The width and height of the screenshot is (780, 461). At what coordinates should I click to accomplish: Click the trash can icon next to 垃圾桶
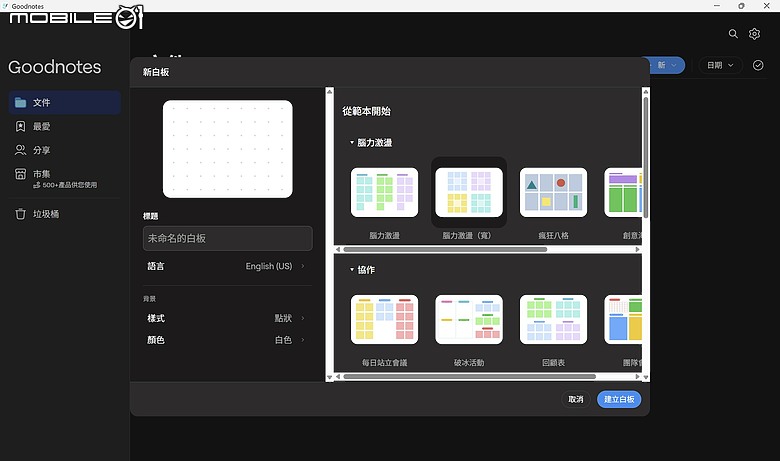(20, 214)
